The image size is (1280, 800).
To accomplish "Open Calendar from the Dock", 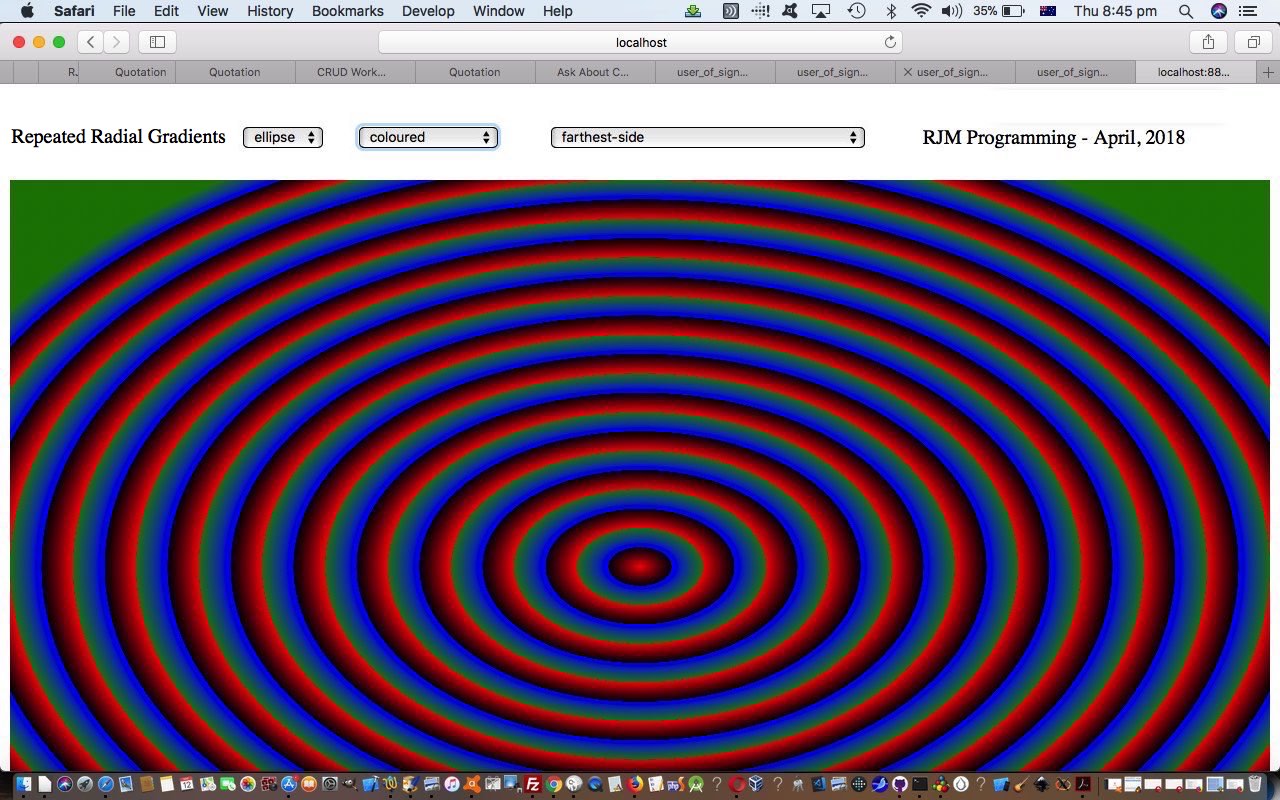I will pyautogui.click(x=187, y=784).
